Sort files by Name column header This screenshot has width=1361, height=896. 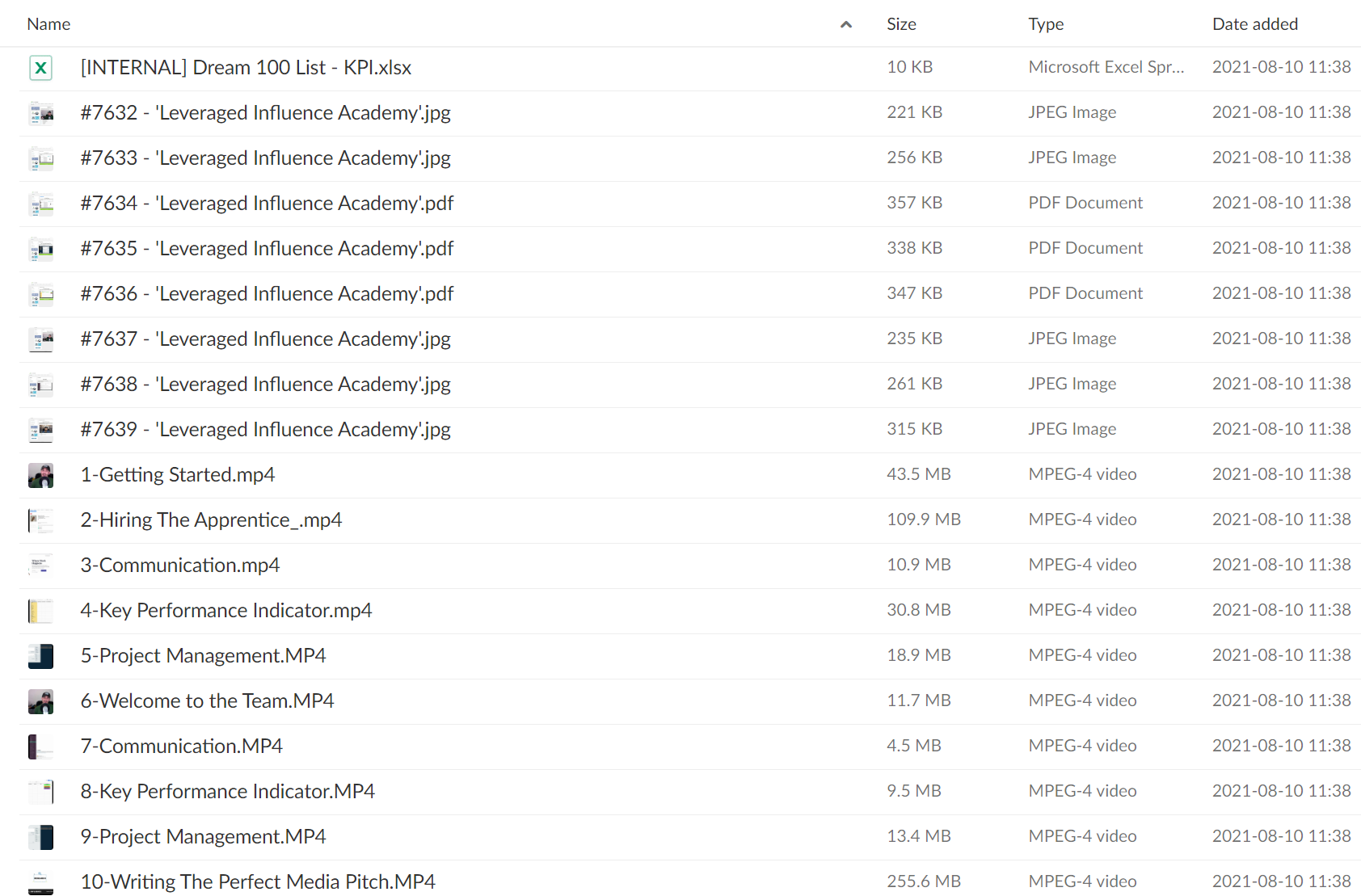(x=48, y=24)
